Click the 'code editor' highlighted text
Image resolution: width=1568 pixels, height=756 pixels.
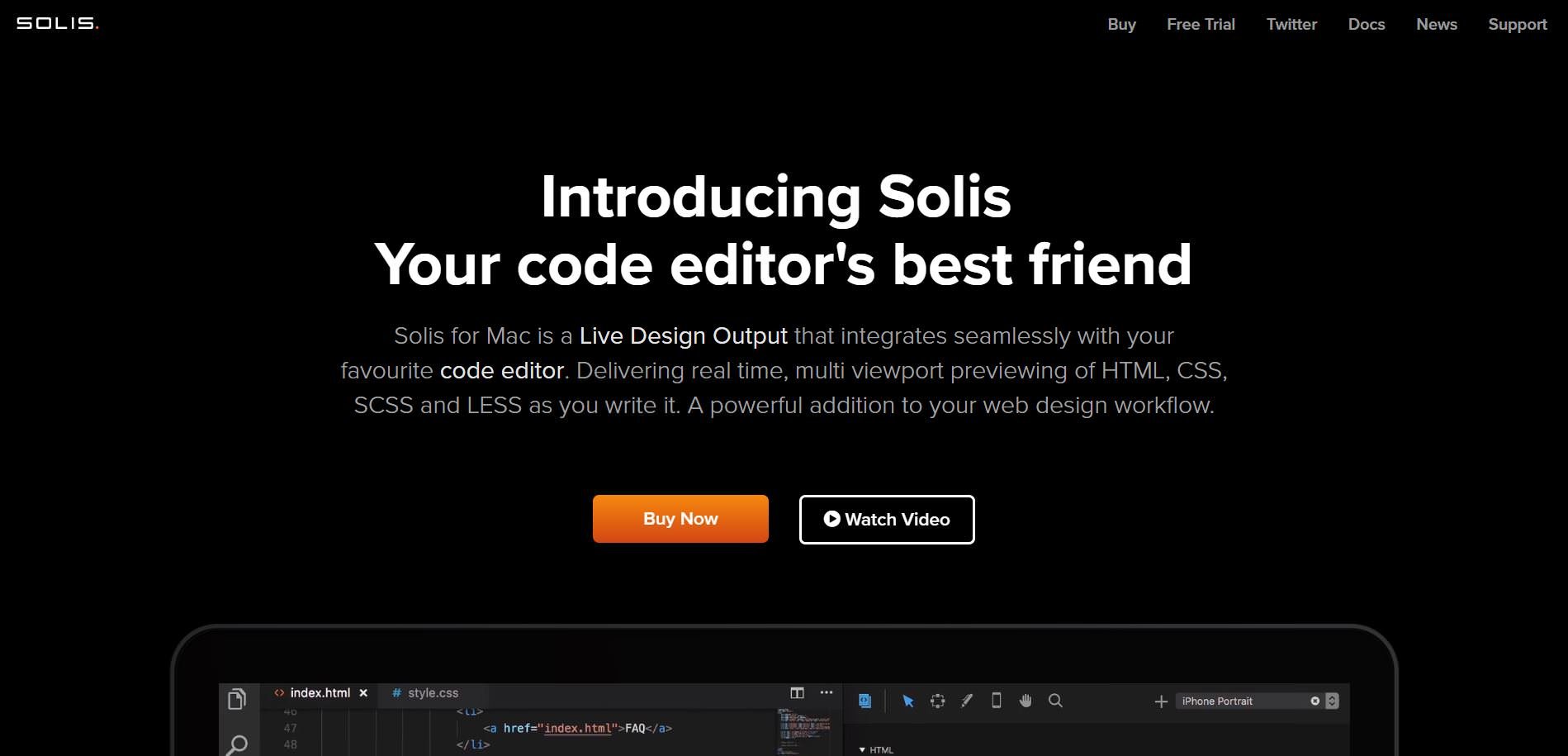click(502, 370)
